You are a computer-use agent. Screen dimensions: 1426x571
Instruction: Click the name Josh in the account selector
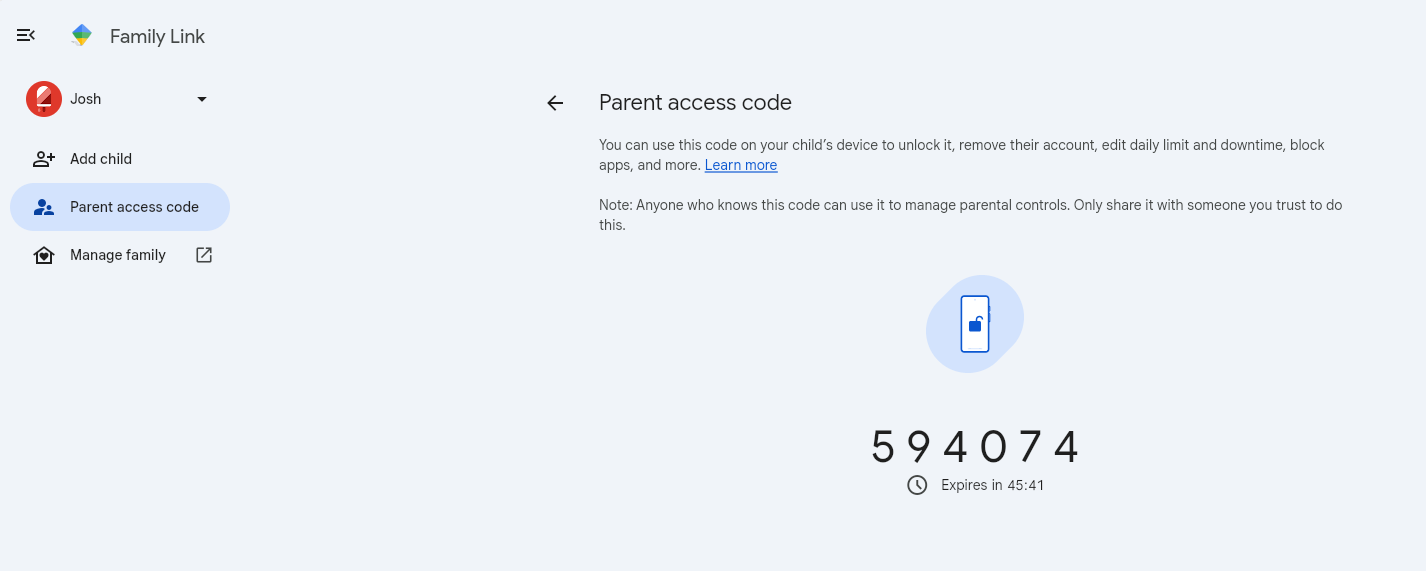86,99
